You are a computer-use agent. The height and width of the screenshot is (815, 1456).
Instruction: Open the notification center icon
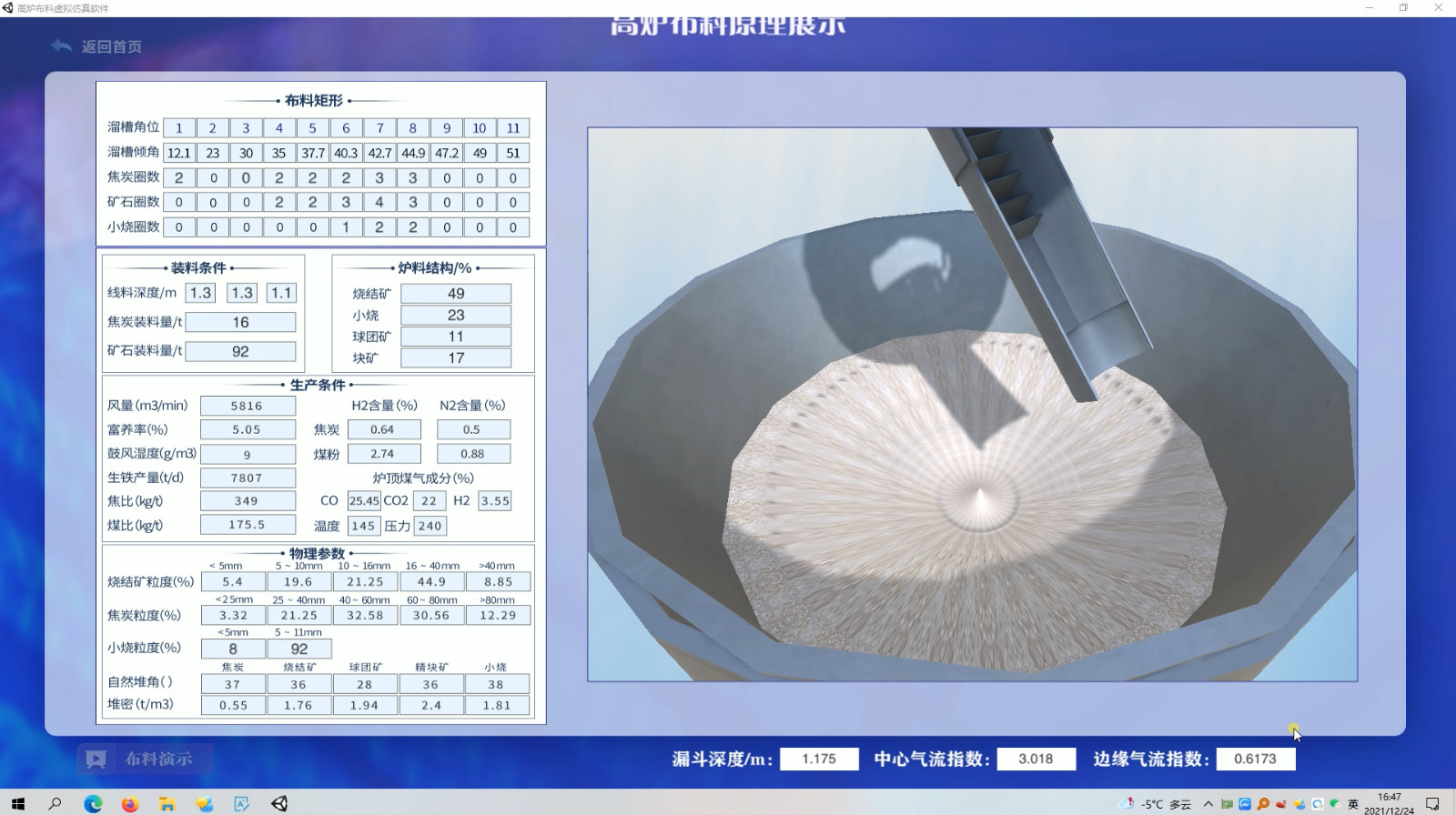pyautogui.click(x=1432, y=804)
